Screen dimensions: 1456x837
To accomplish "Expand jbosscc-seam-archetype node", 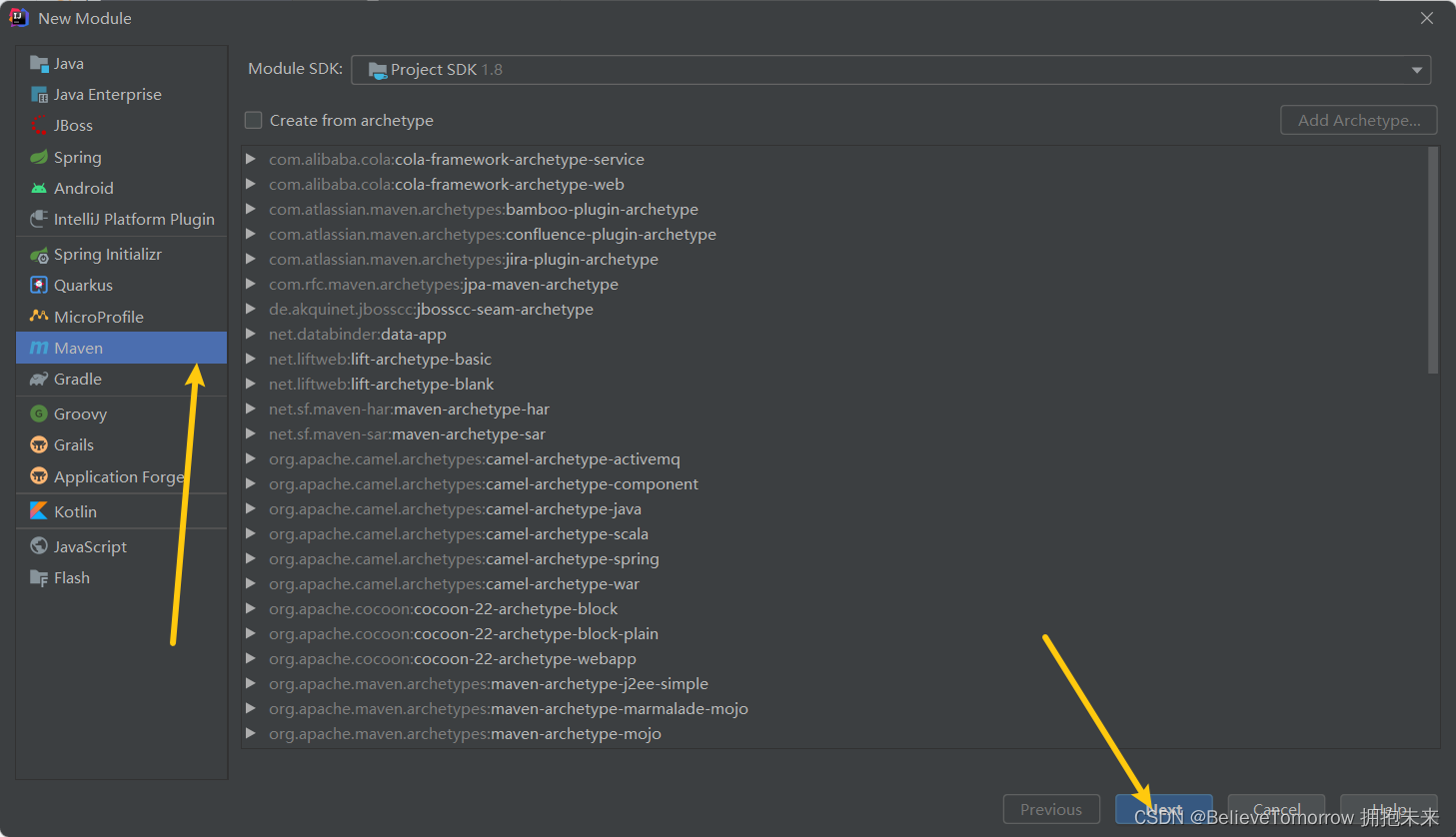I will (251, 309).
